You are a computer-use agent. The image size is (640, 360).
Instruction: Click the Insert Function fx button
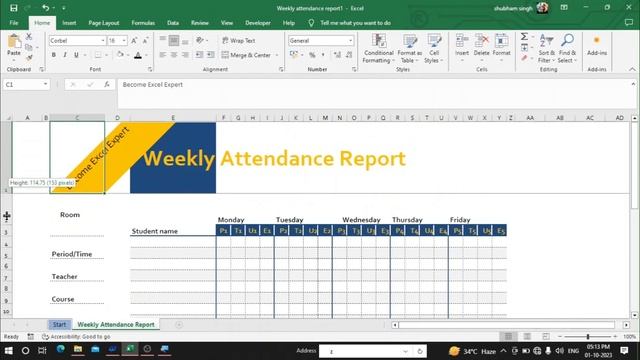[107, 84]
